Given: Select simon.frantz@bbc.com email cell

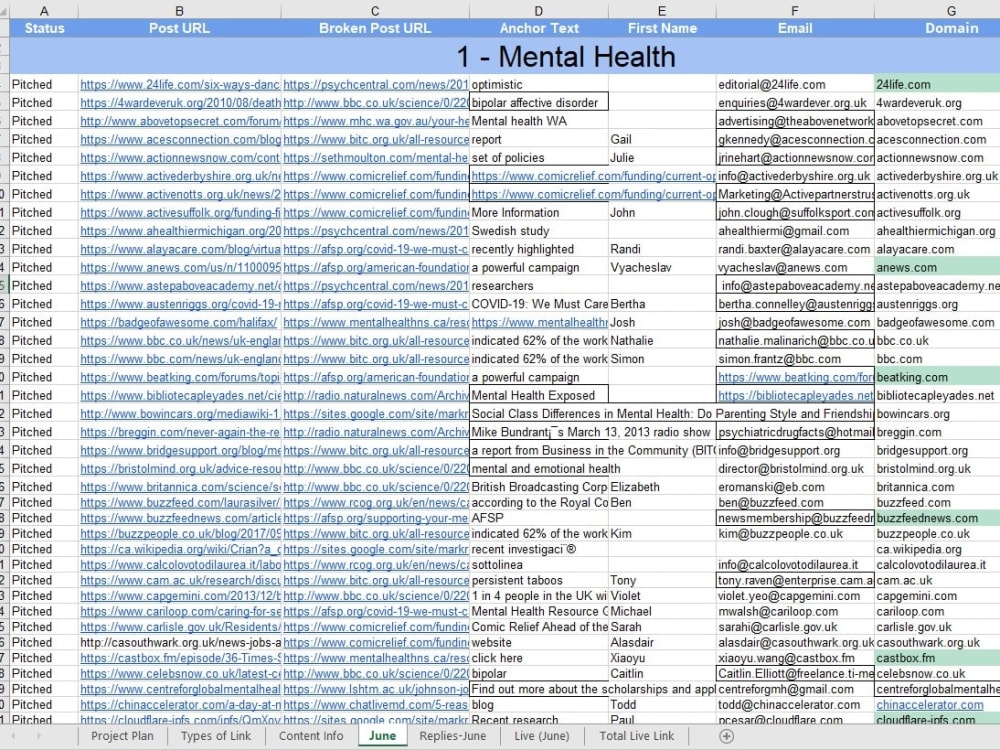Looking at the screenshot, I should point(795,359).
